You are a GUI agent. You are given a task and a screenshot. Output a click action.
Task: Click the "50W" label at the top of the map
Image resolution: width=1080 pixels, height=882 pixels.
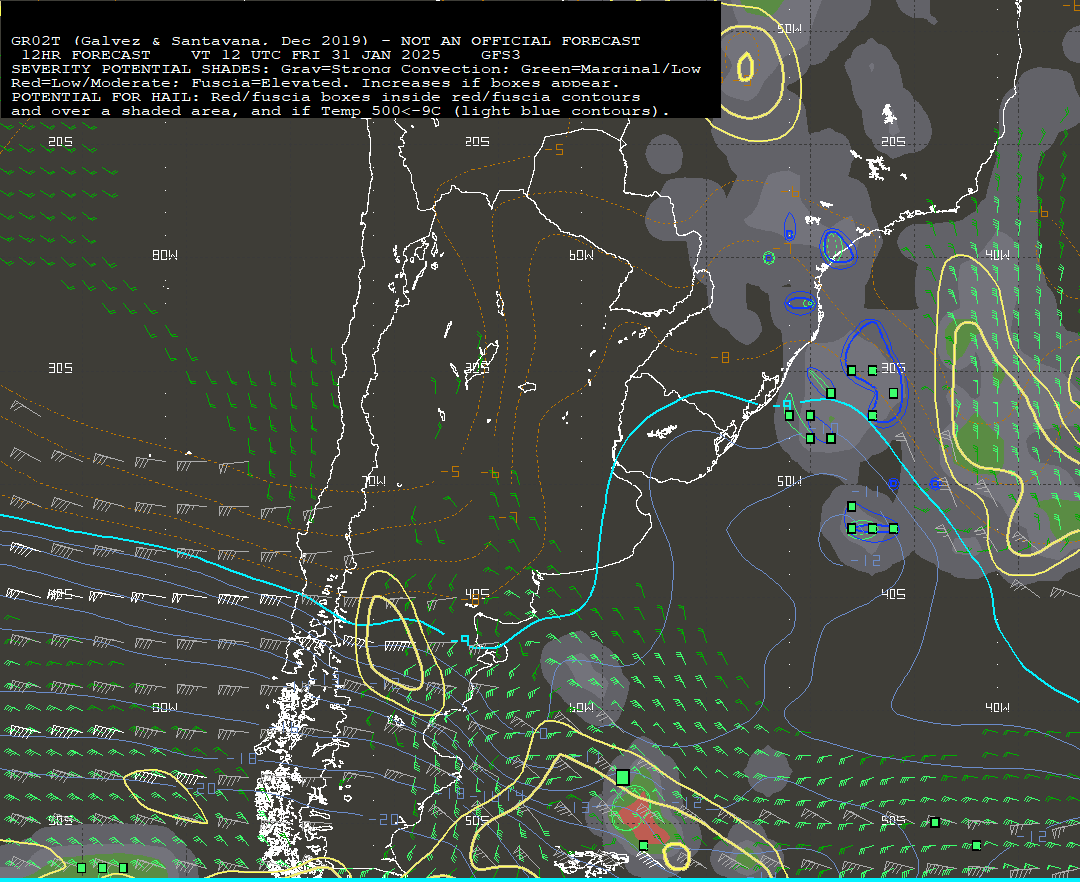pos(789,28)
